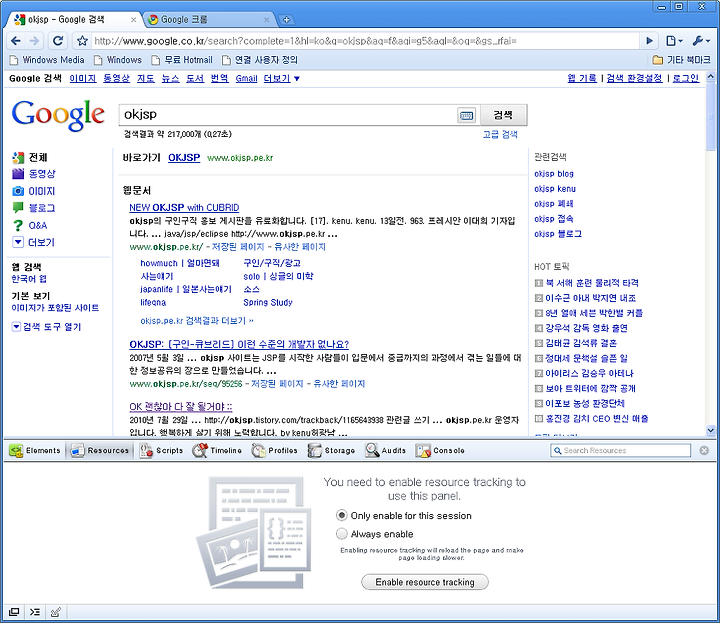Click the browser address bar

tap(365, 41)
